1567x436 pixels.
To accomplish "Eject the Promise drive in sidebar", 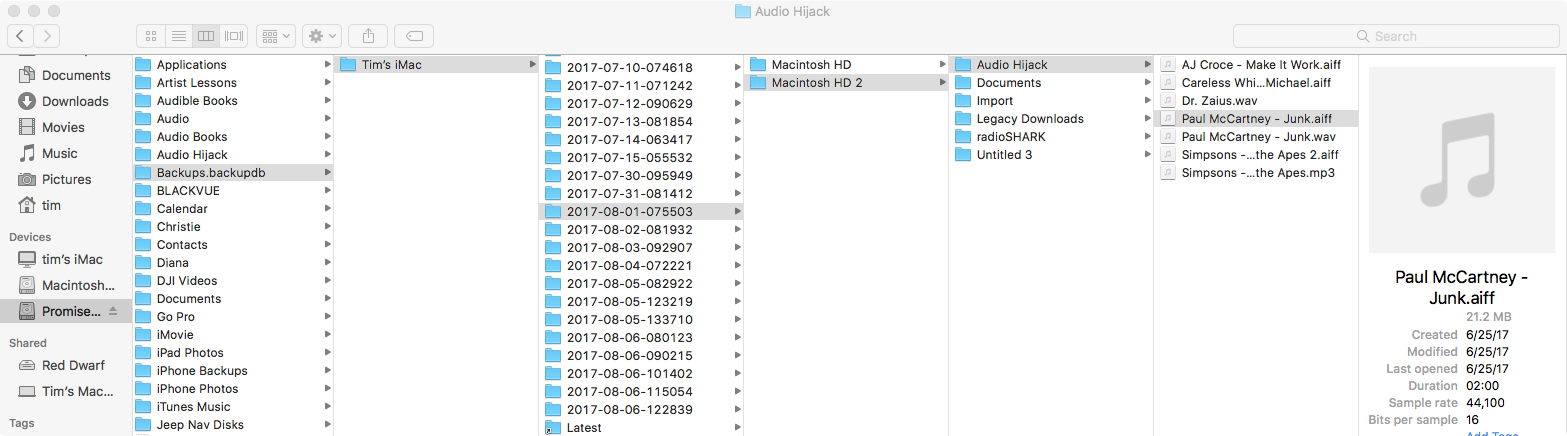I will point(113,311).
